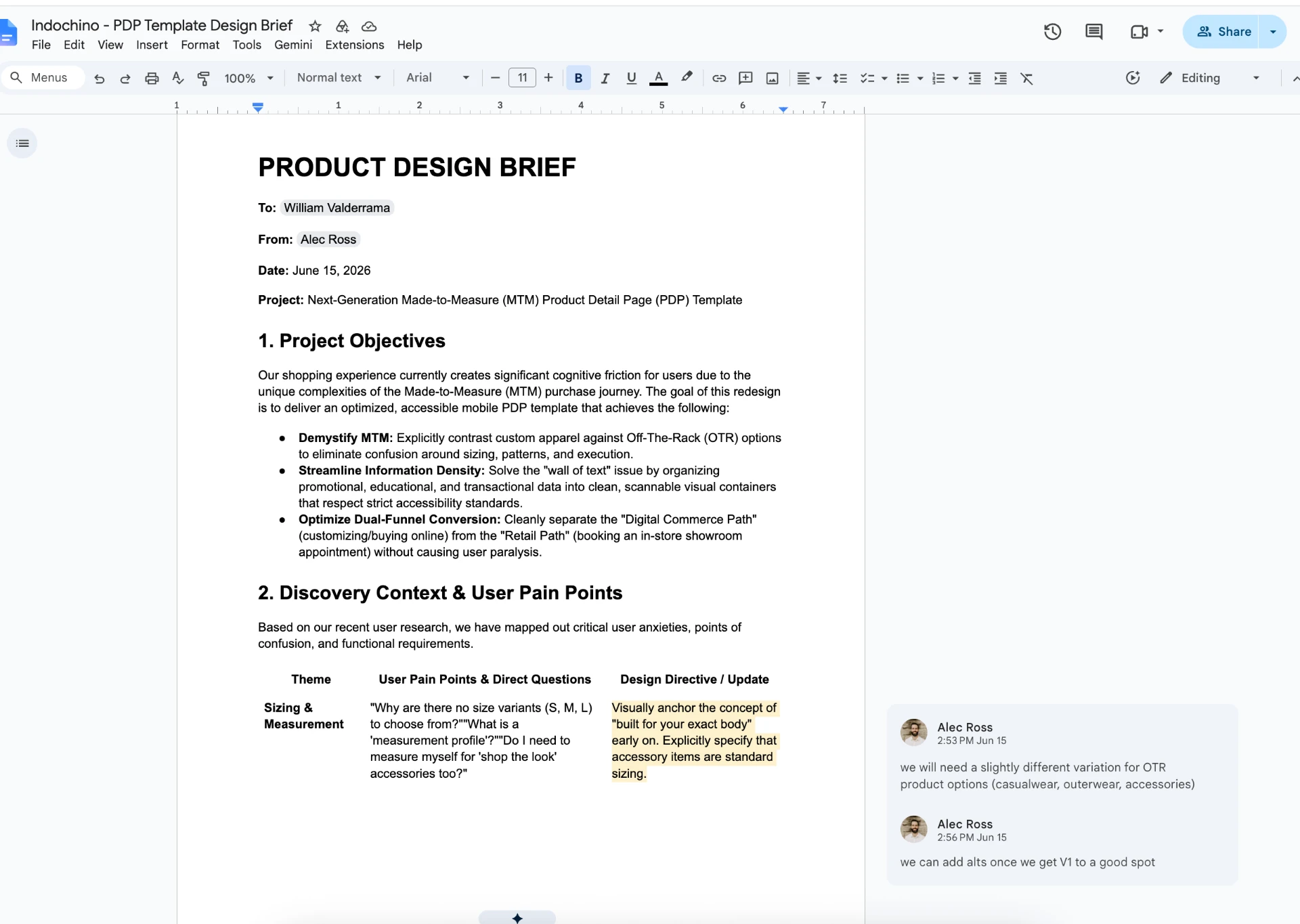Decrease the paragraph indent
The height and width of the screenshot is (924, 1300).
pos(975,79)
